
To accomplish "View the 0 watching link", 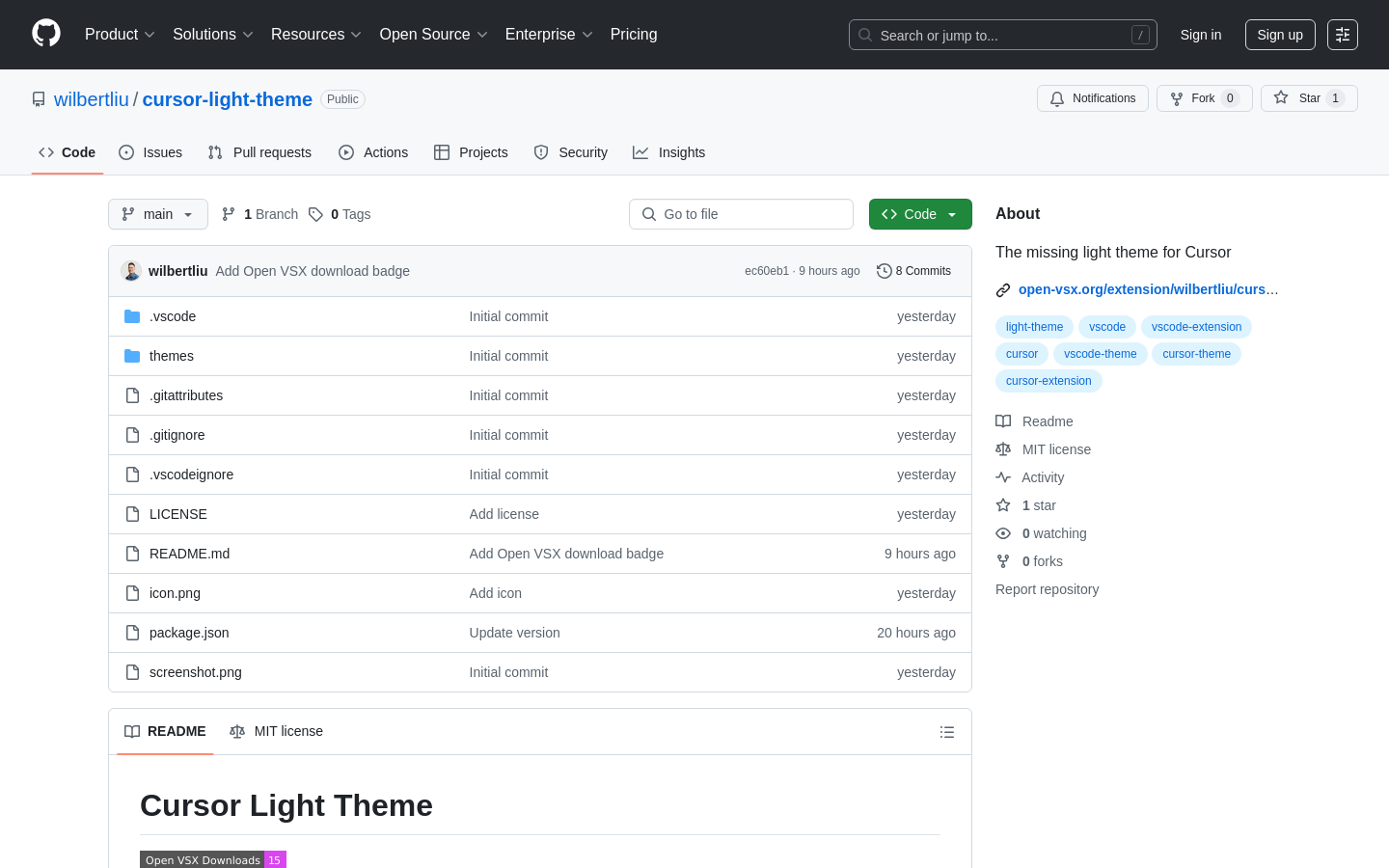I will click(x=1042, y=533).
